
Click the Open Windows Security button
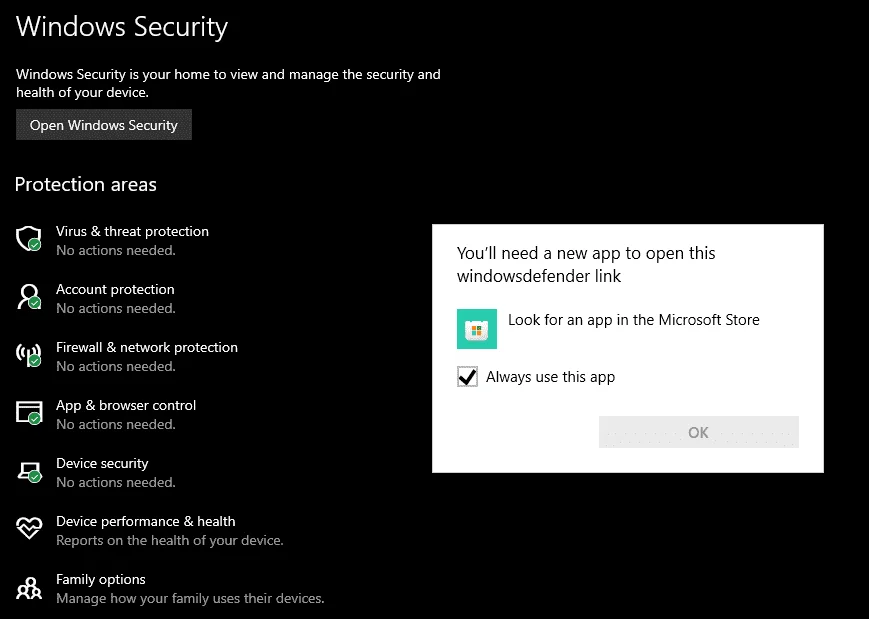coord(104,125)
